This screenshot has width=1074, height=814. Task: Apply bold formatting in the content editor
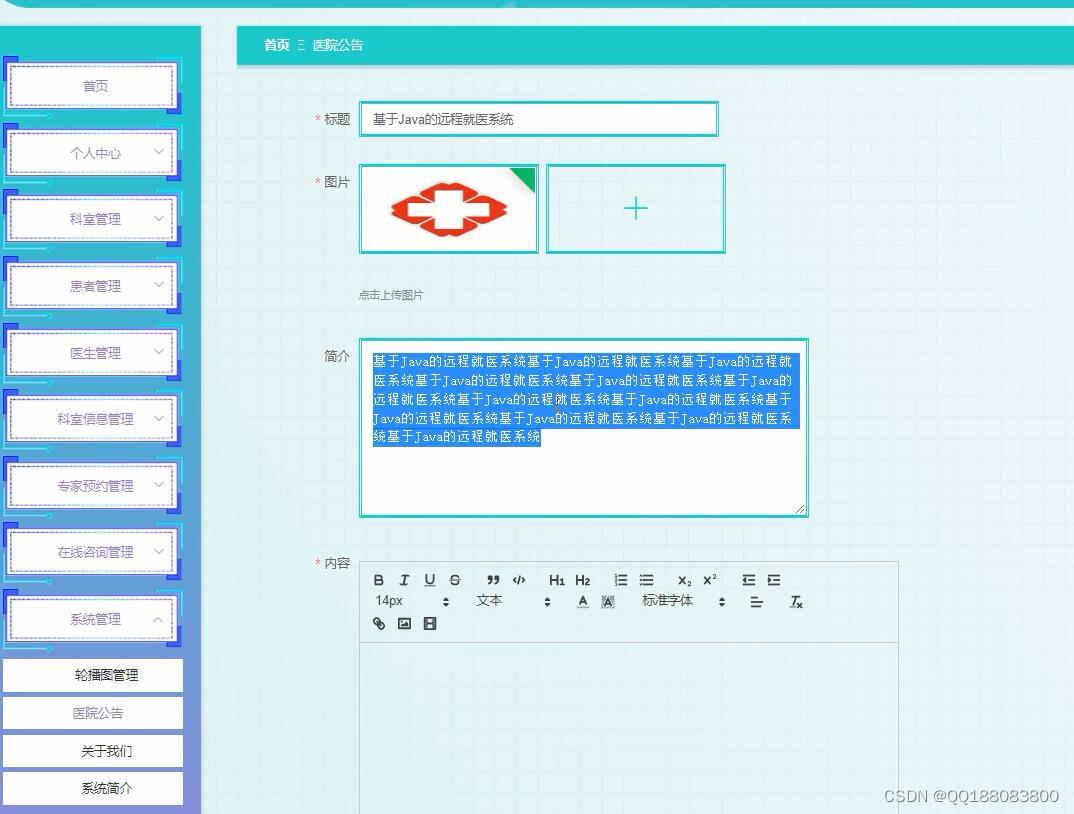point(379,579)
